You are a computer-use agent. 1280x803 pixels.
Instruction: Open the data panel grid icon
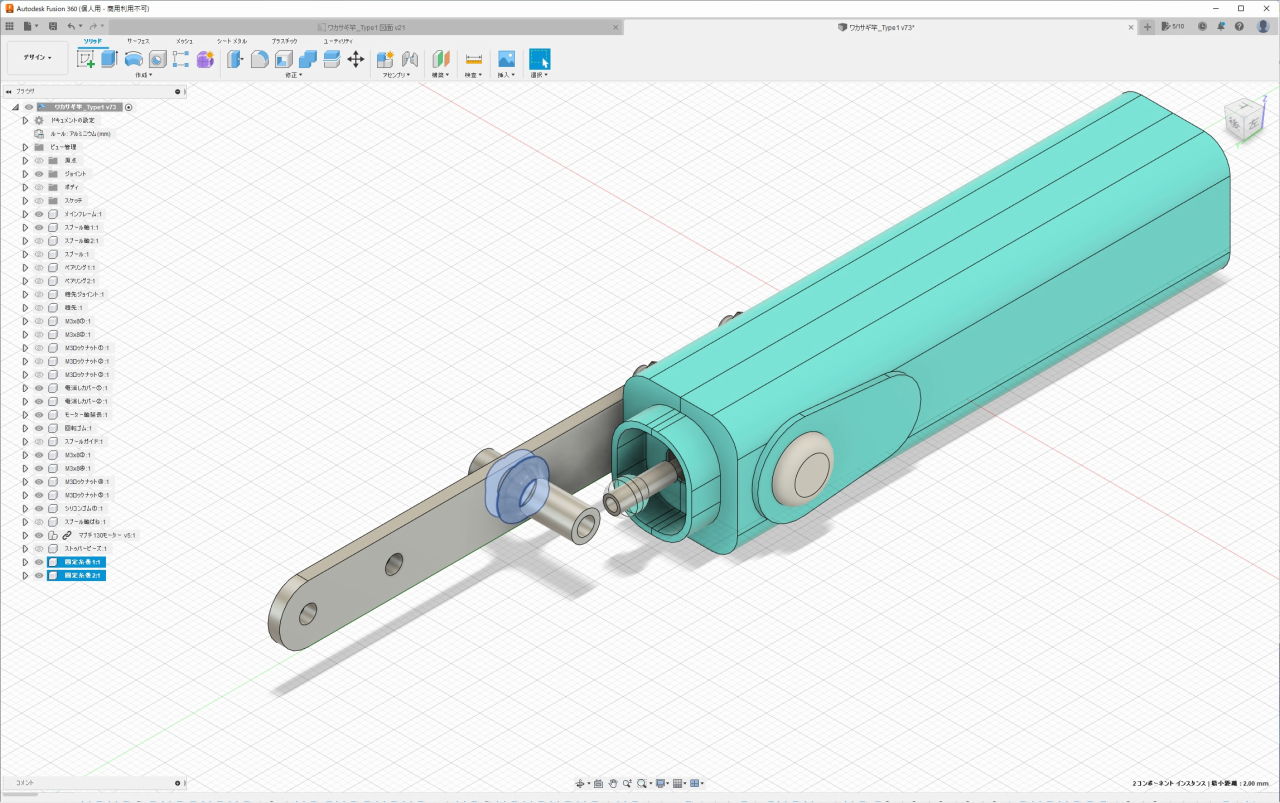(10, 26)
